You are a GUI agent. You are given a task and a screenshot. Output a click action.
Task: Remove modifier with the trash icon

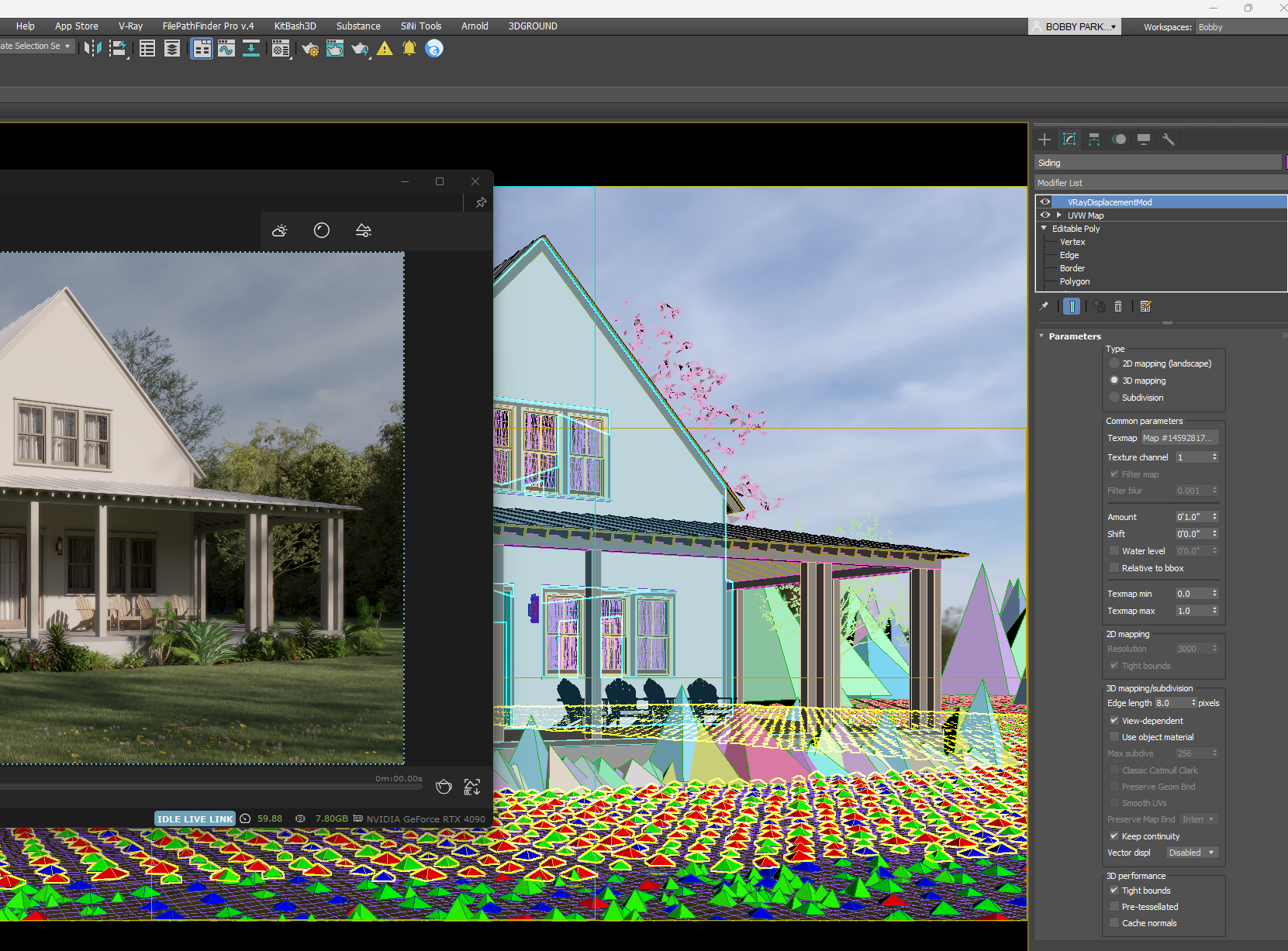point(1118,306)
